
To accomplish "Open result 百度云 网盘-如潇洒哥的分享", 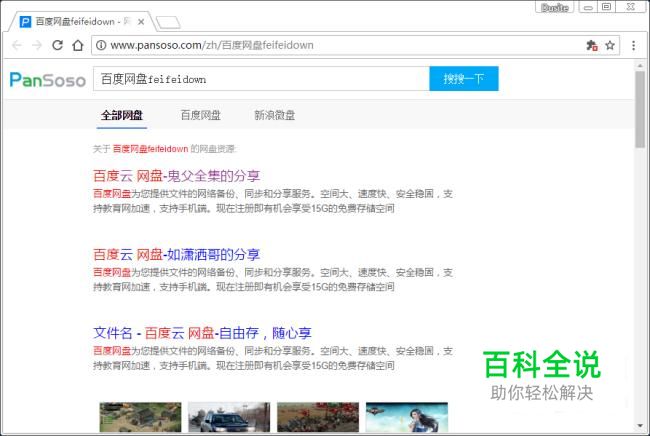I will pyautogui.click(x=177, y=254).
